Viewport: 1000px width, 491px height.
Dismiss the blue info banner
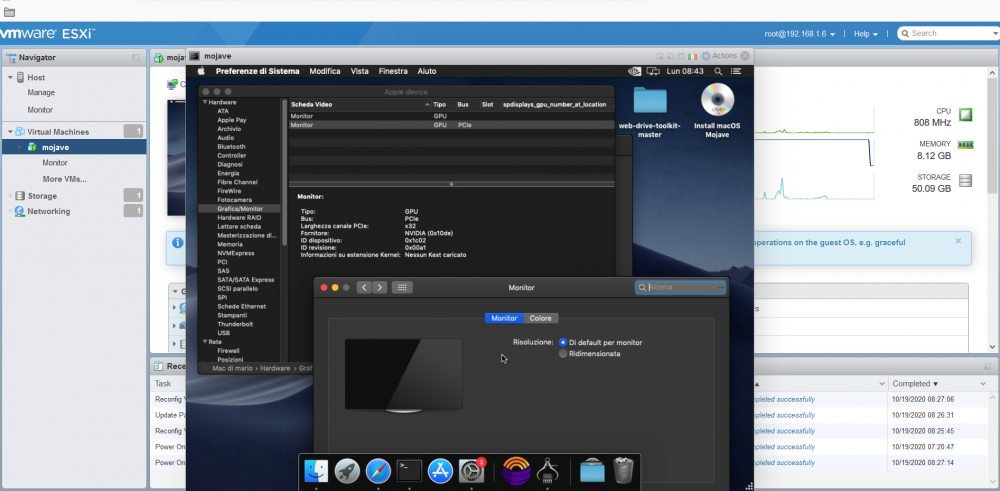click(958, 241)
